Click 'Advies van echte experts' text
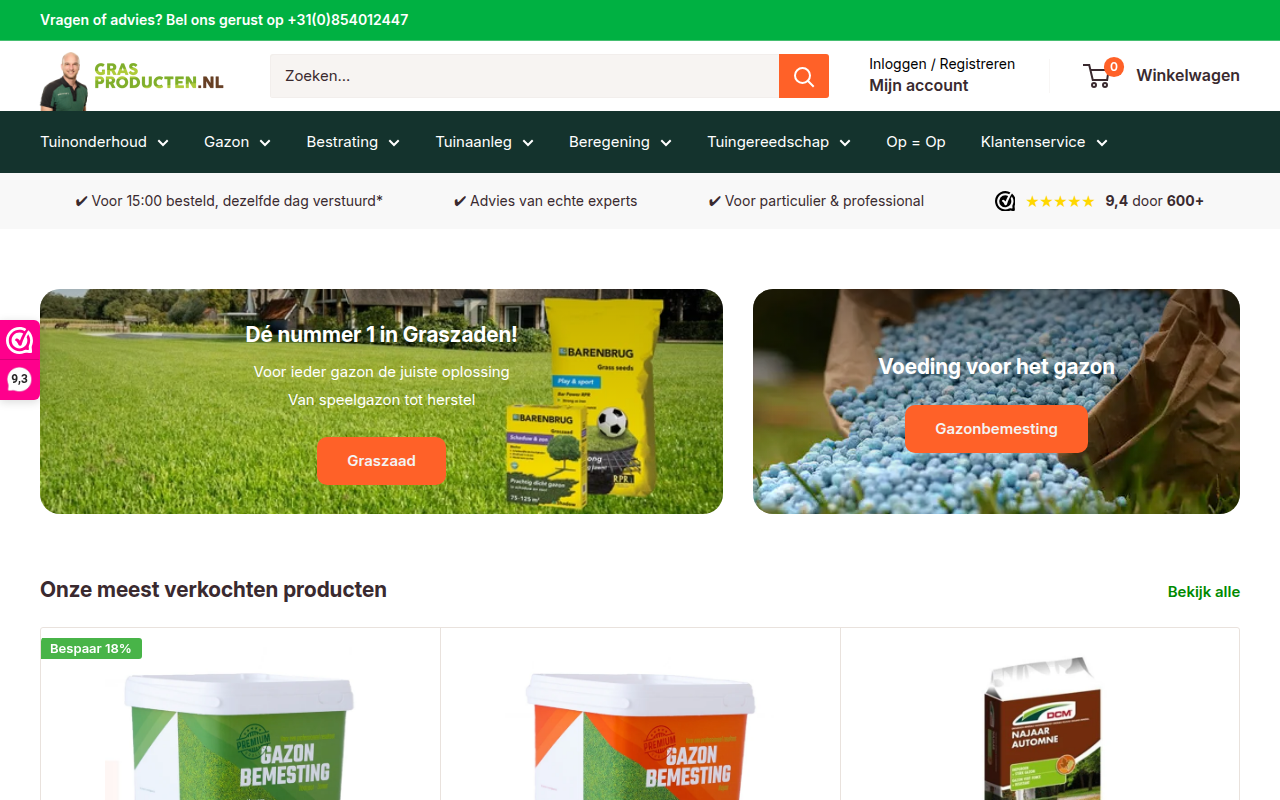 (x=545, y=201)
